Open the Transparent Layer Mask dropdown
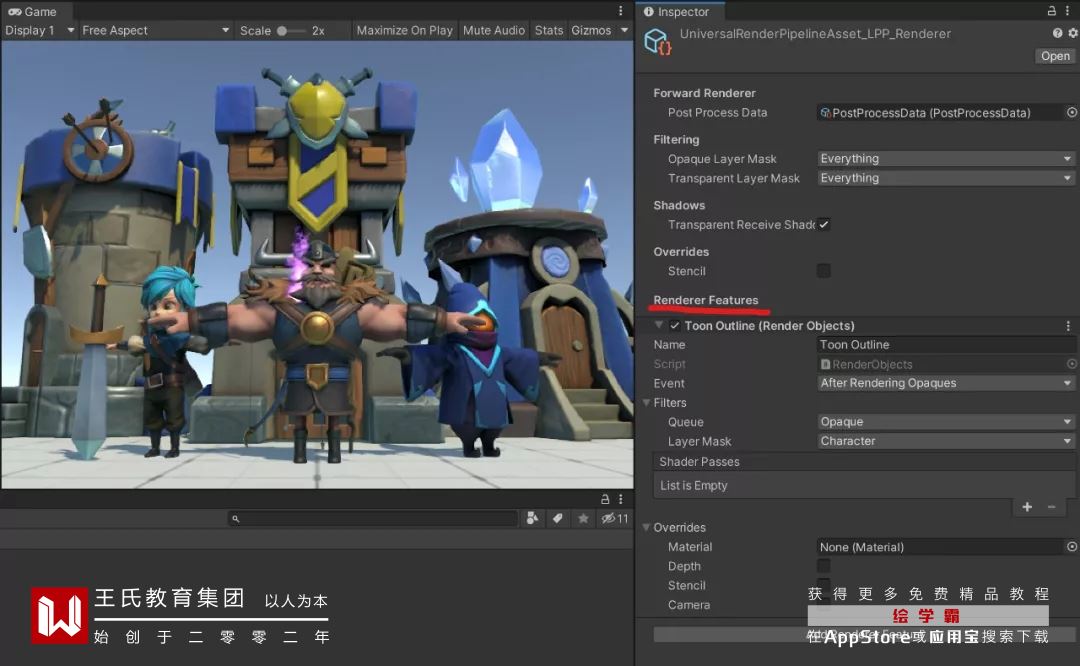 coord(946,178)
